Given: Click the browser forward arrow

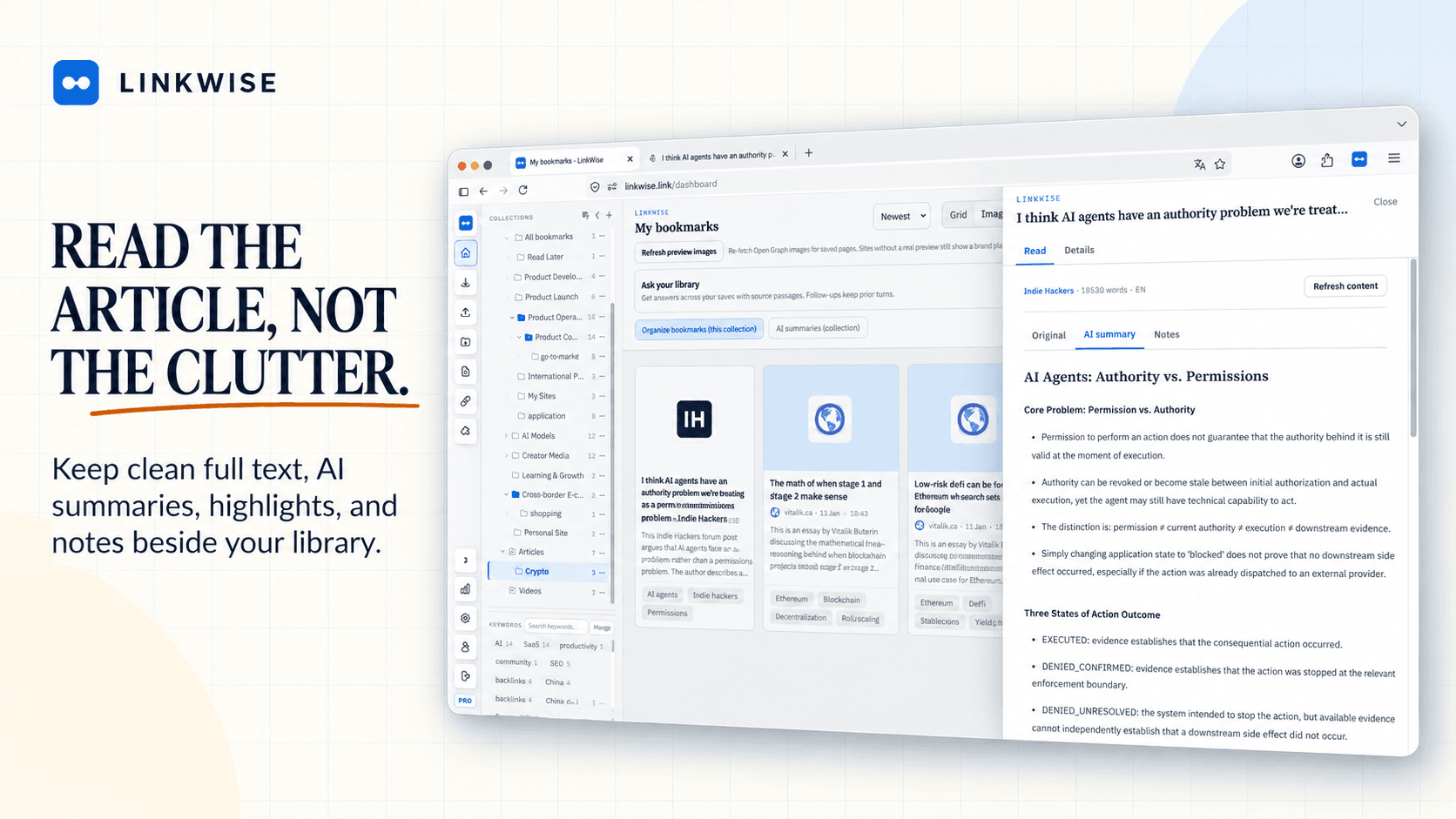Looking at the screenshot, I should tap(503, 191).
